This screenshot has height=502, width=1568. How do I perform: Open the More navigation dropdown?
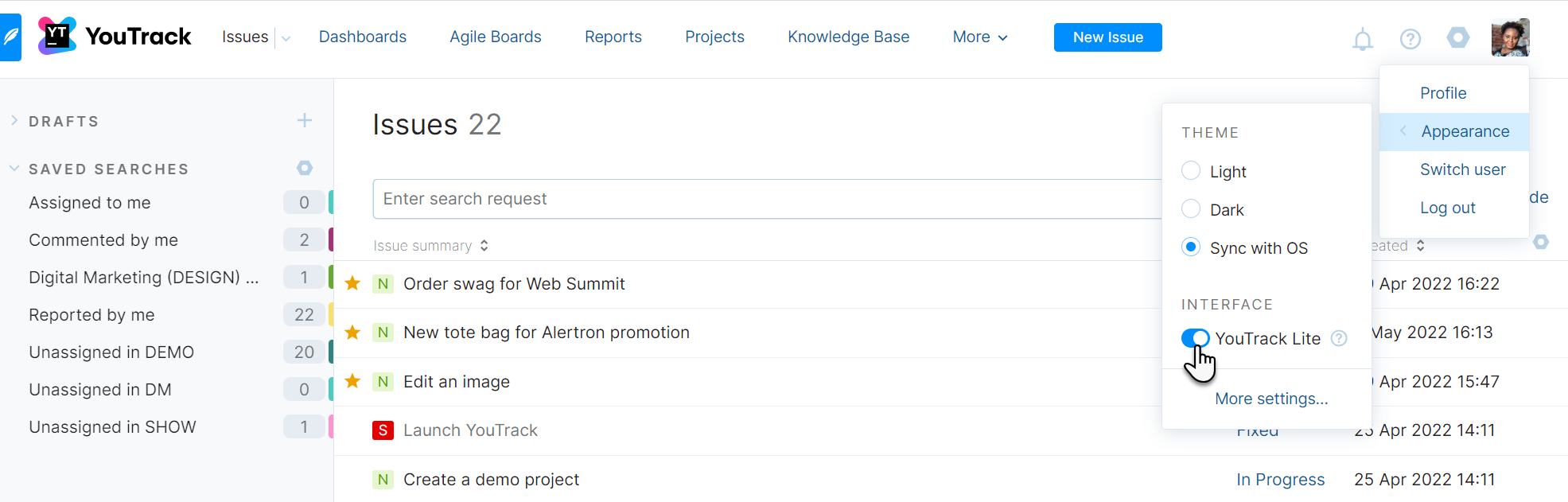click(x=980, y=37)
